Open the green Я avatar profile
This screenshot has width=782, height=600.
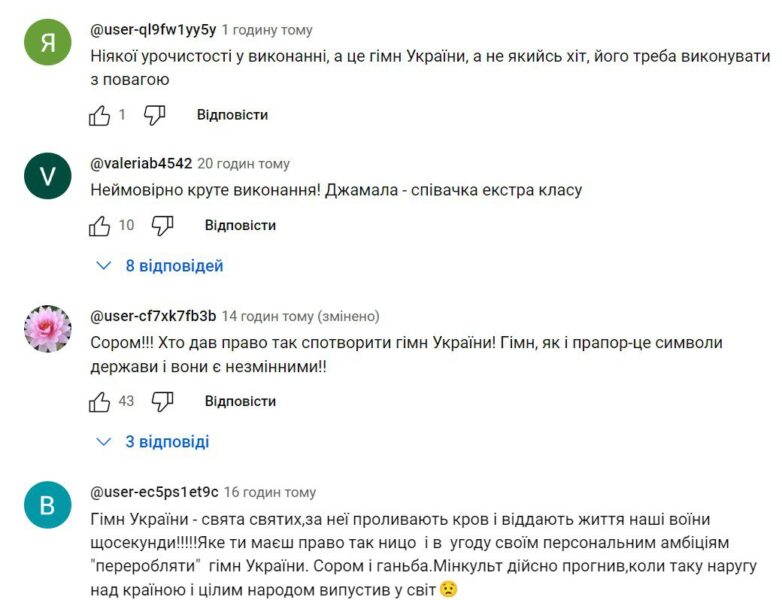click(48, 41)
